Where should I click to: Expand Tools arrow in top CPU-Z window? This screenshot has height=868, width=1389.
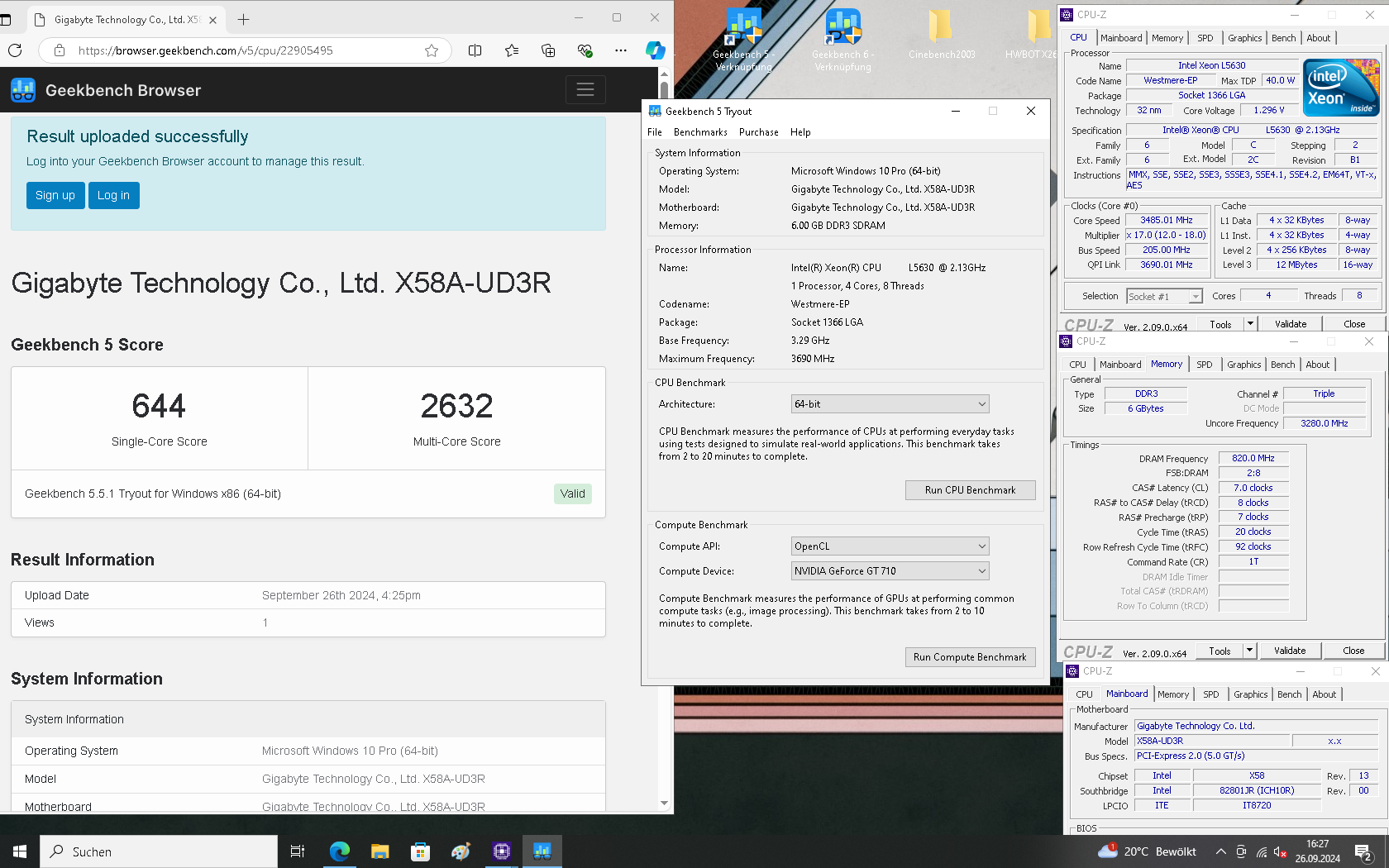tap(1250, 324)
